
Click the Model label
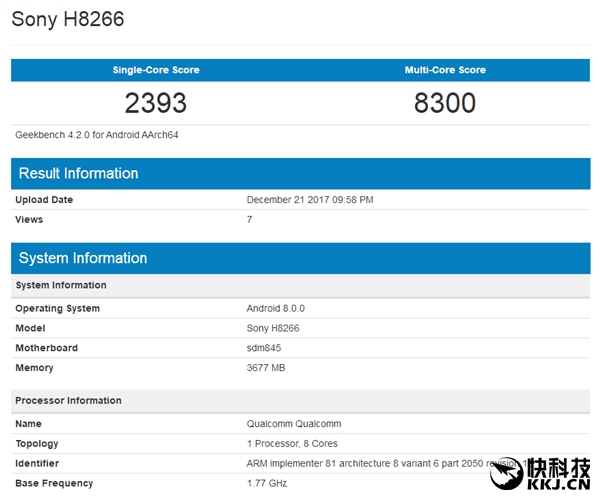(x=30, y=328)
